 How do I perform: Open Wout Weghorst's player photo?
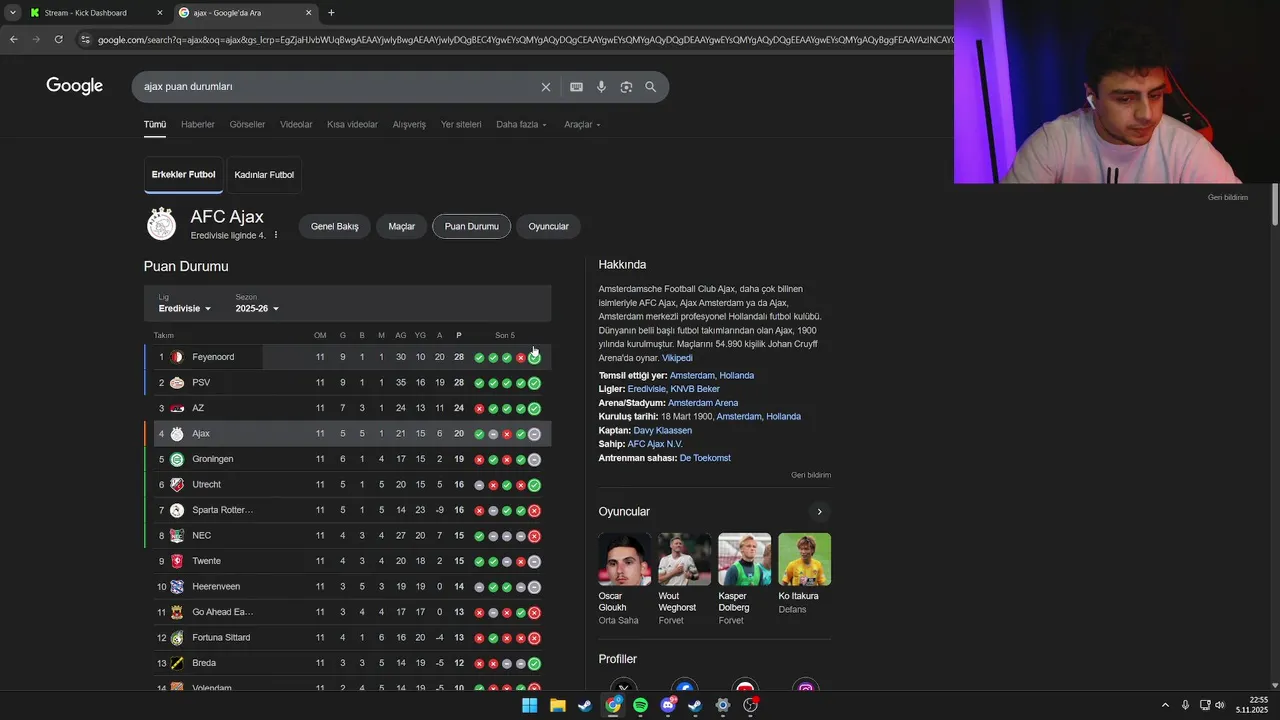pyautogui.click(x=684, y=559)
